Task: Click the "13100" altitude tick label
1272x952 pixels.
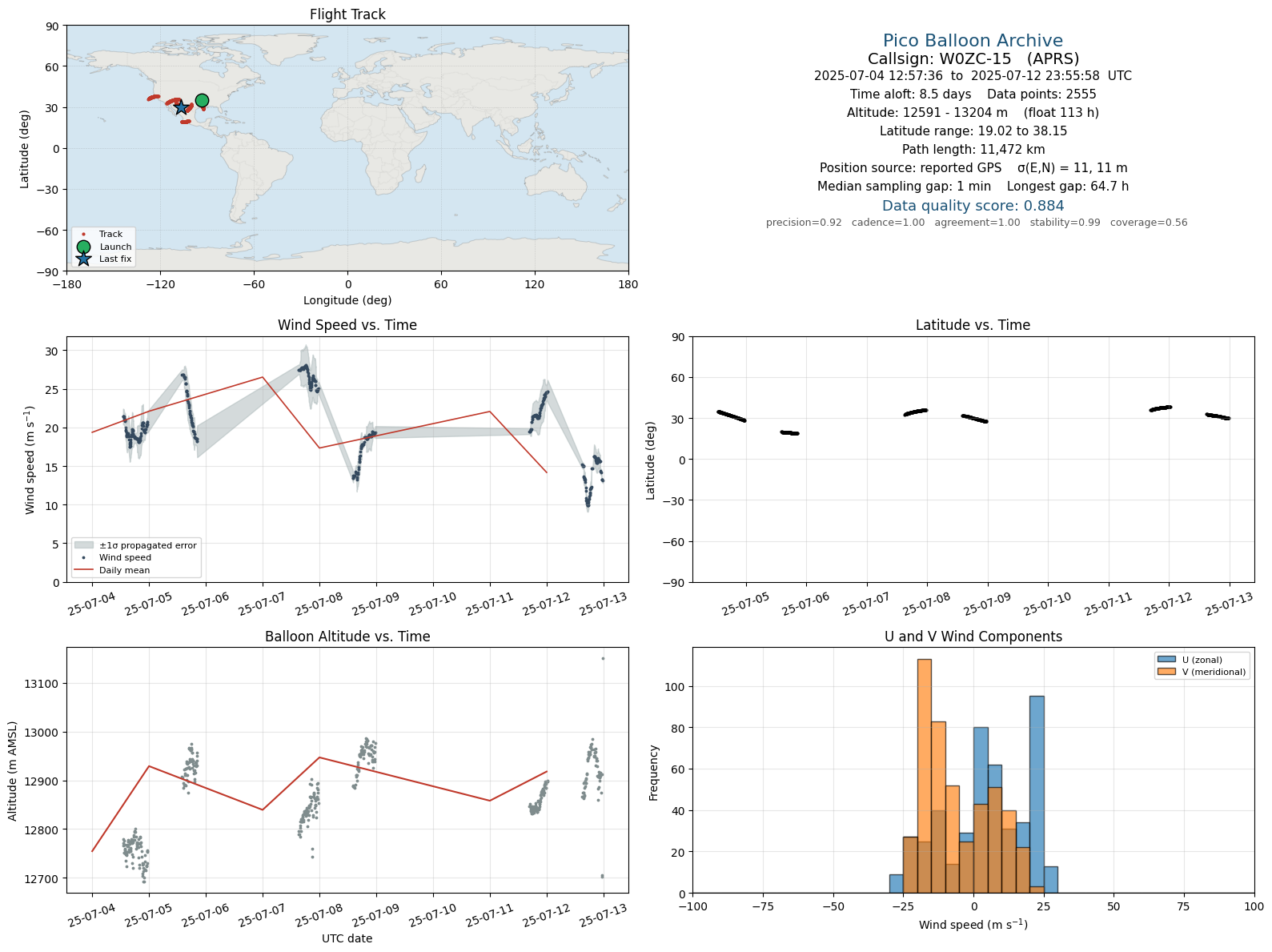Action: [x=42, y=684]
